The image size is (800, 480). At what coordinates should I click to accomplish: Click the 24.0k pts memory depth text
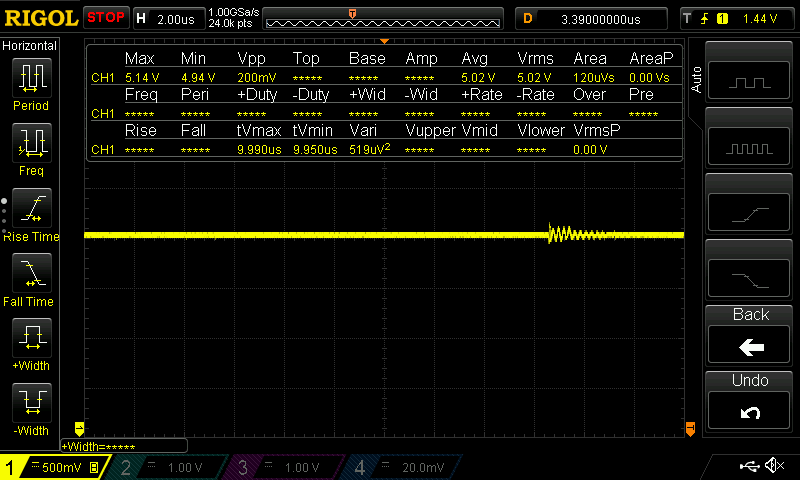coord(230,23)
